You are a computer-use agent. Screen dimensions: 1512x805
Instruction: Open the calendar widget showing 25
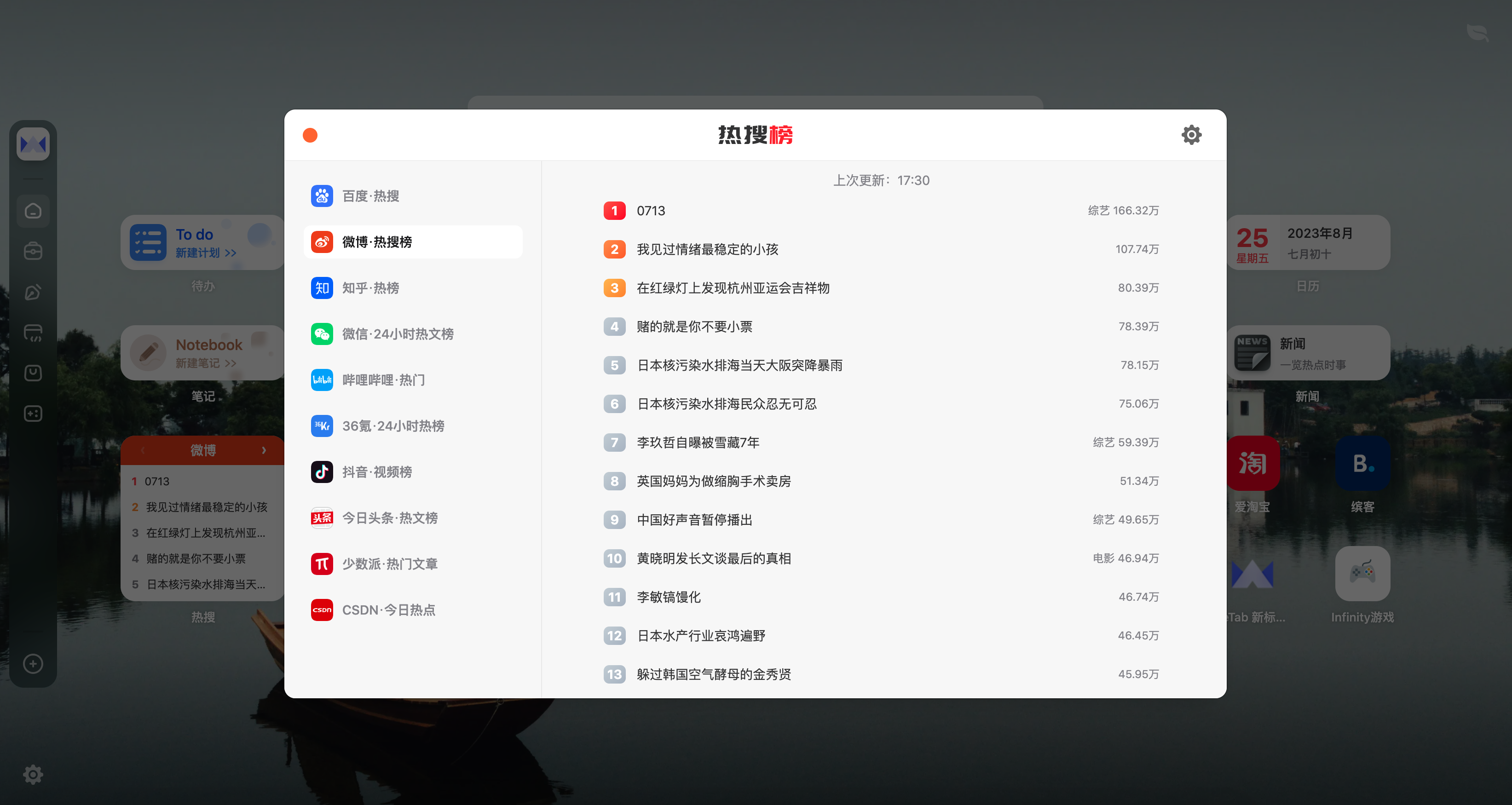tap(1308, 243)
